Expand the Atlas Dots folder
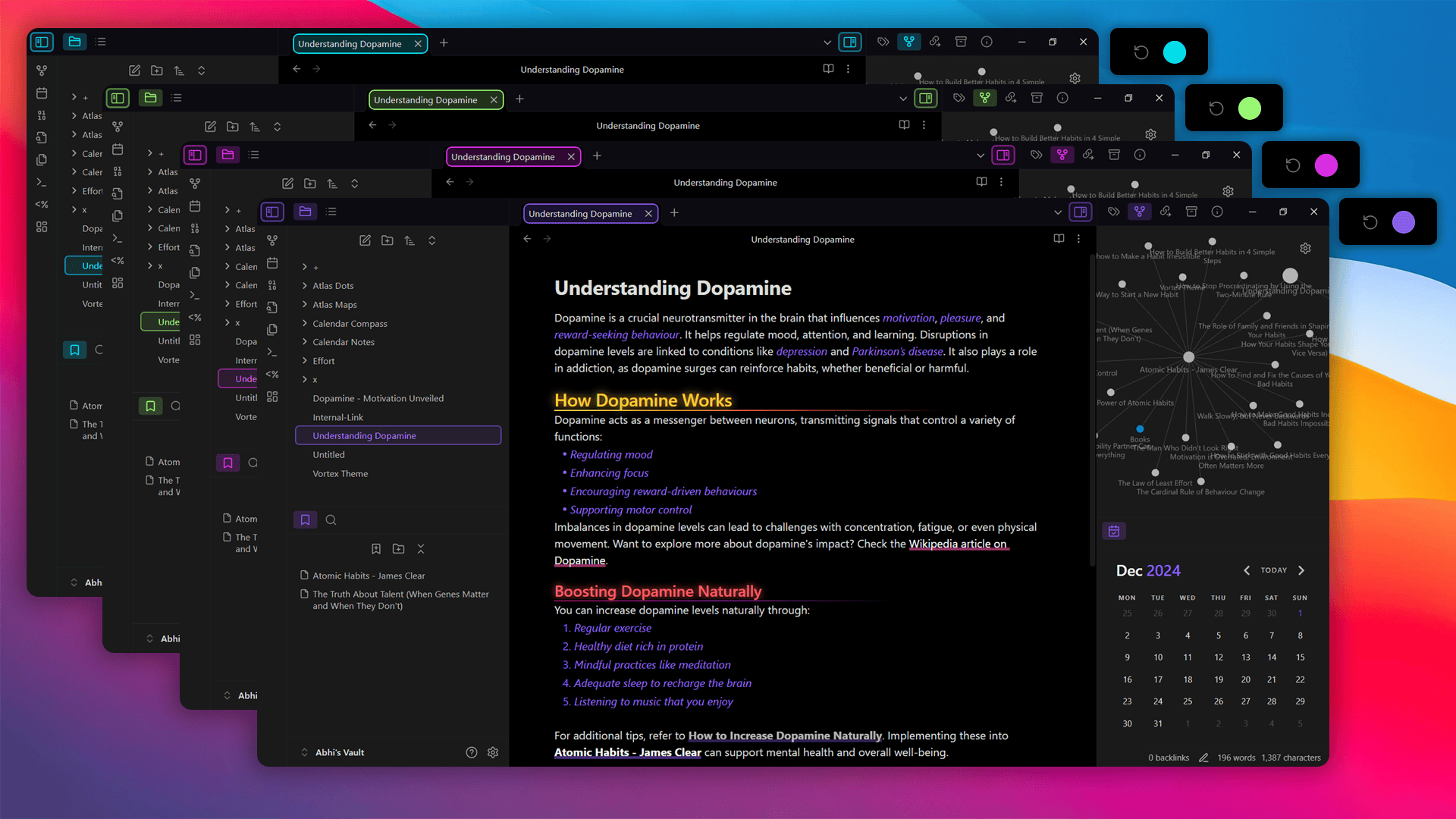1456x819 pixels. point(333,286)
